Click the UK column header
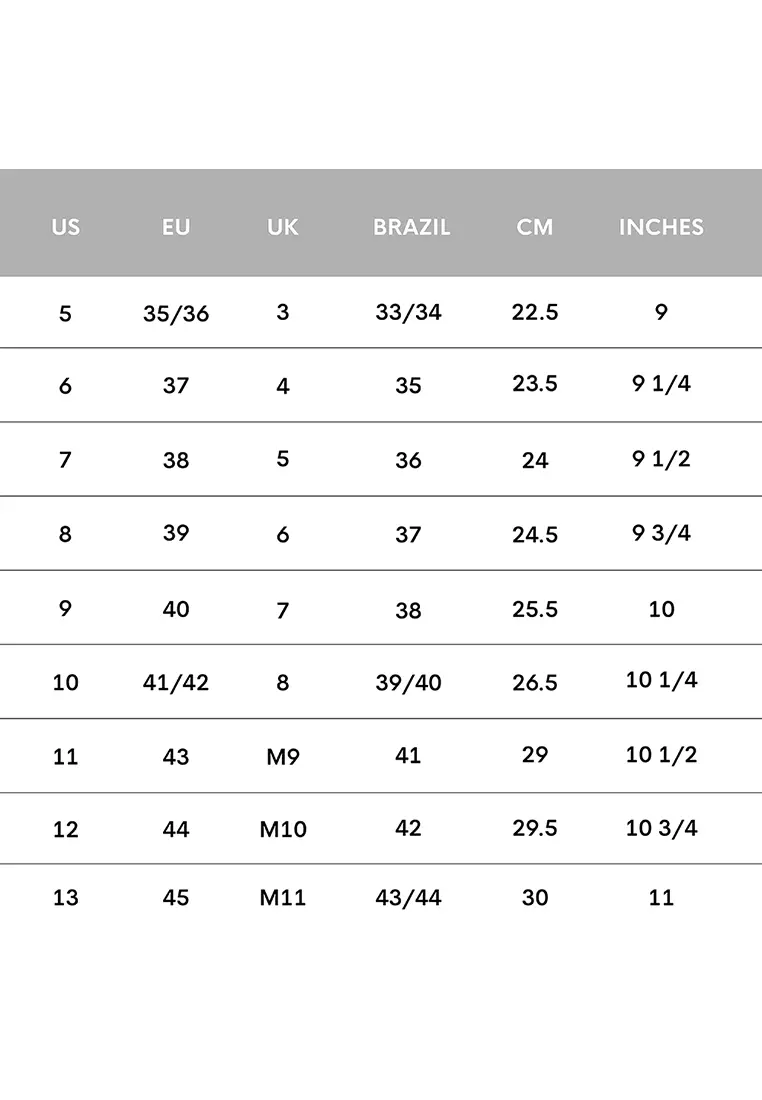 click(x=283, y=227)
